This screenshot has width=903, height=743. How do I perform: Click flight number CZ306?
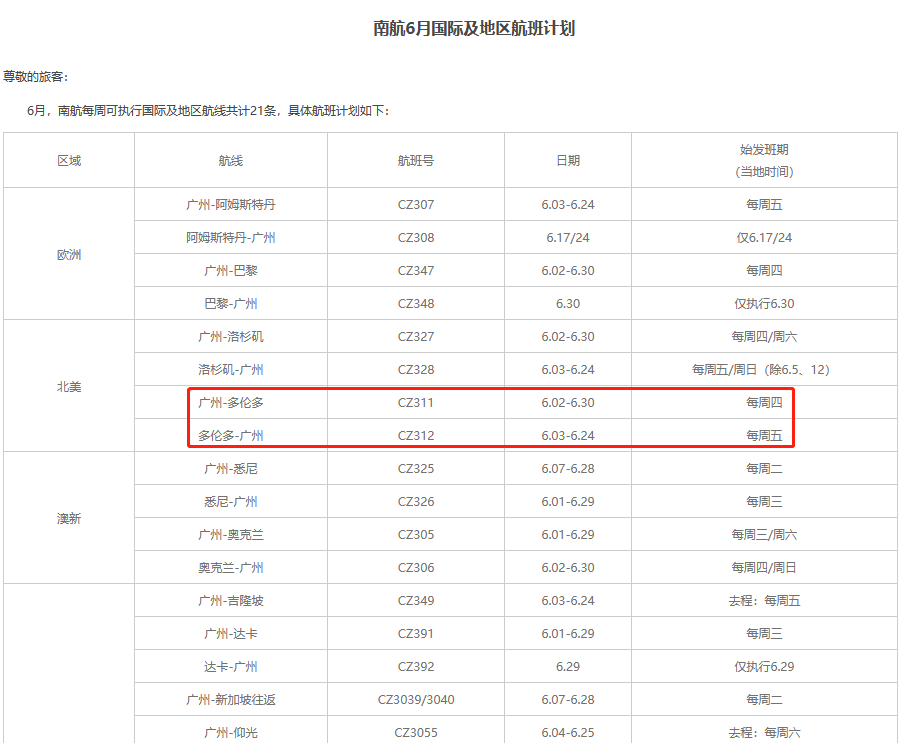tap(416, 567)
